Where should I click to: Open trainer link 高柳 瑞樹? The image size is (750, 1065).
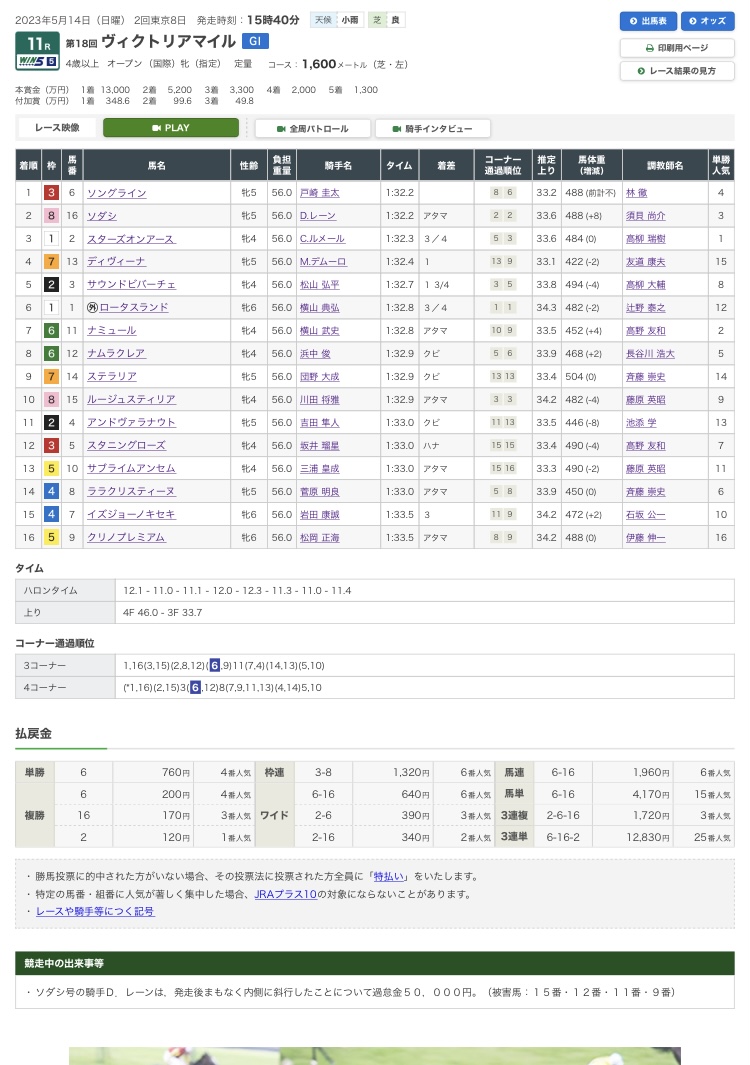645,239
